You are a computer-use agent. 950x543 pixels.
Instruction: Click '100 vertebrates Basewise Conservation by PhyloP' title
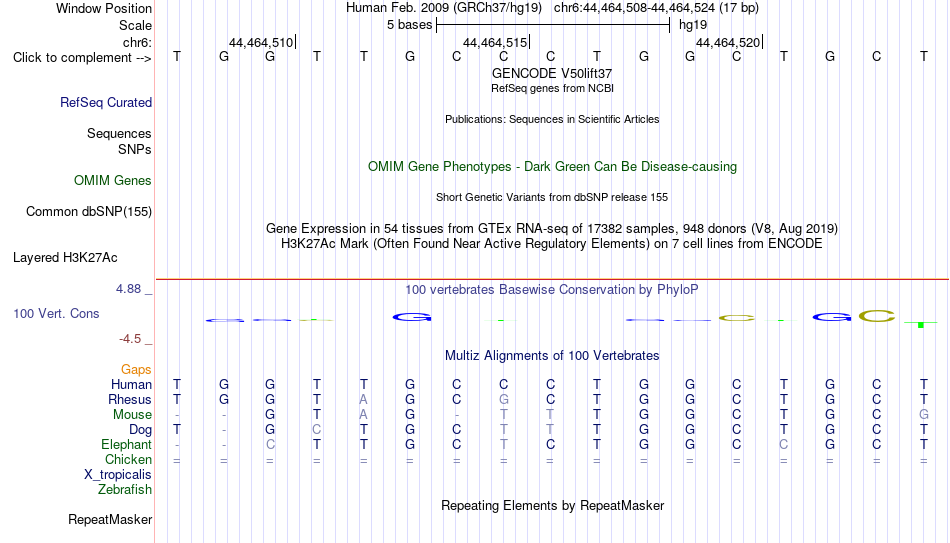(552, 290)
